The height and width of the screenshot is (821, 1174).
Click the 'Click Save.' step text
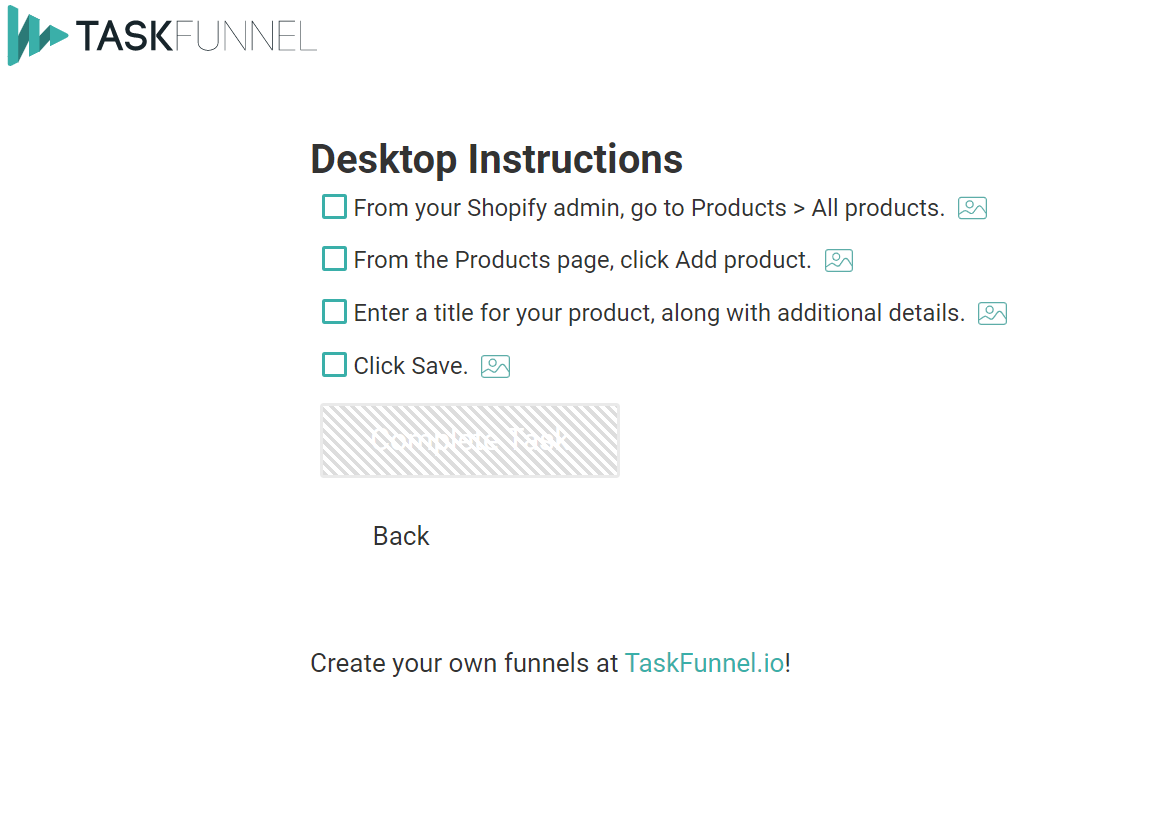(x=411, y=366)
